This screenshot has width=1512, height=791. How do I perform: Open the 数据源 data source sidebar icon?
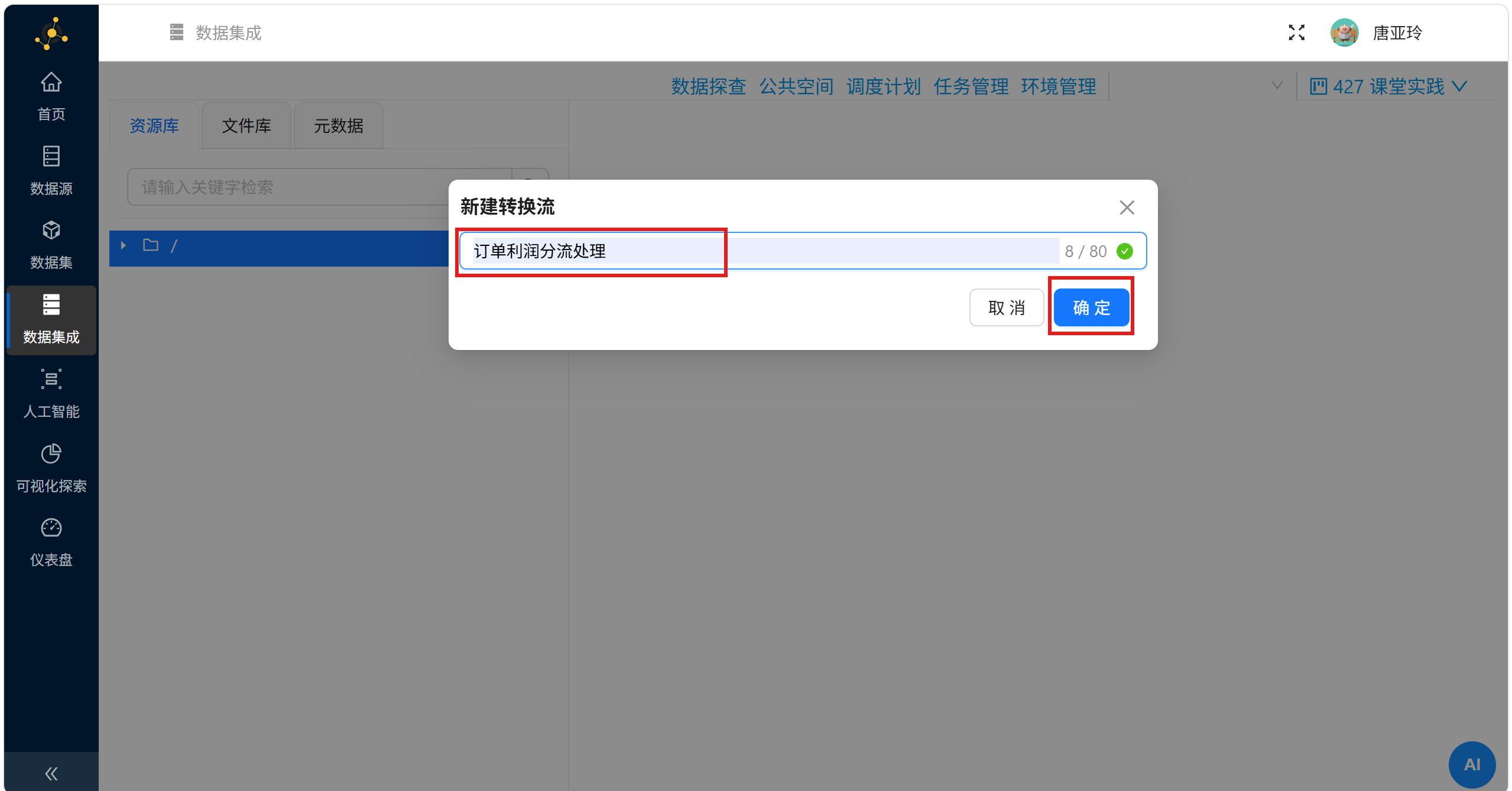tap(51, 157)
